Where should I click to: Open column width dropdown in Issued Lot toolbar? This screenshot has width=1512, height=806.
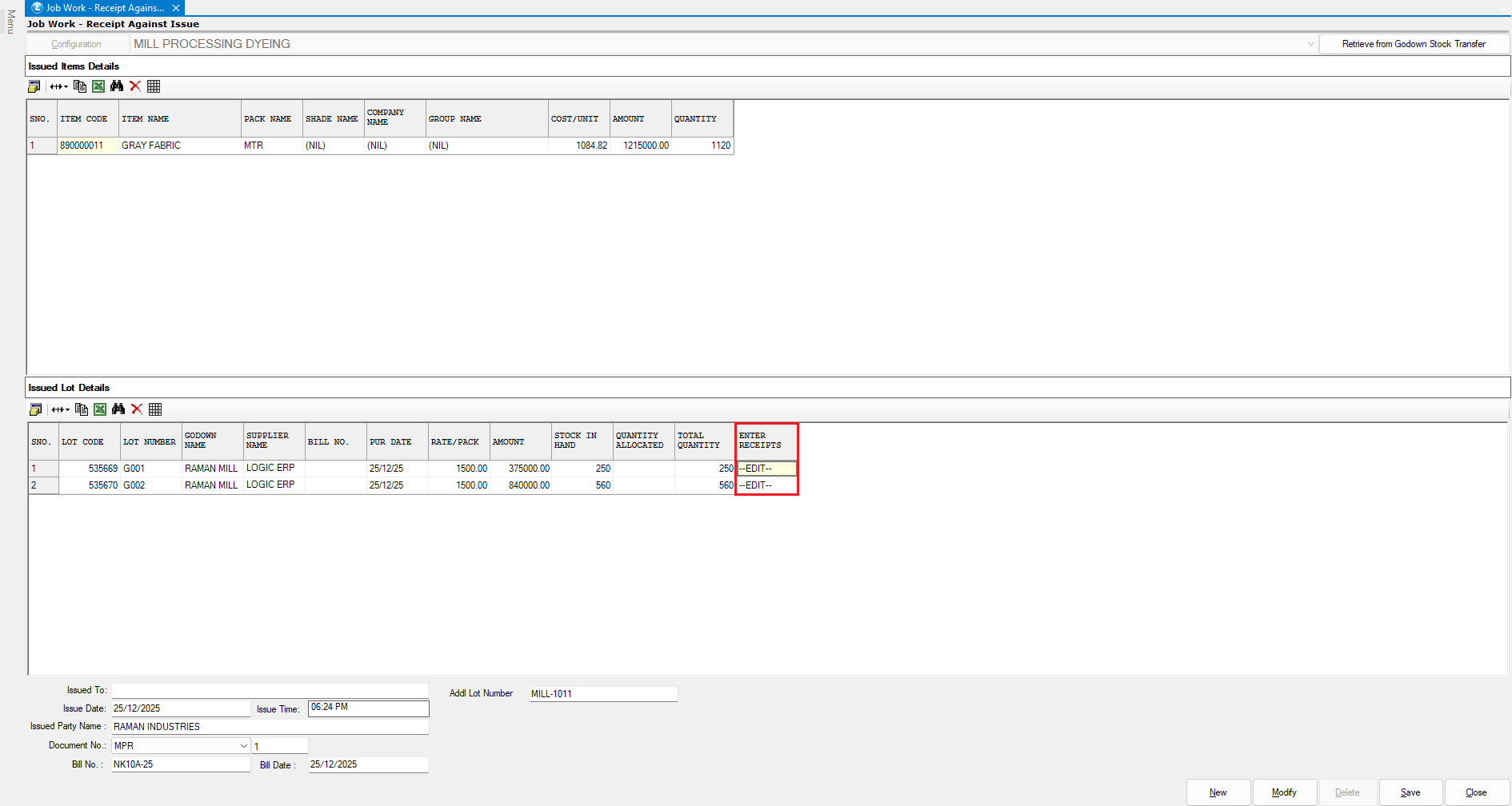(x=61, y=409)
